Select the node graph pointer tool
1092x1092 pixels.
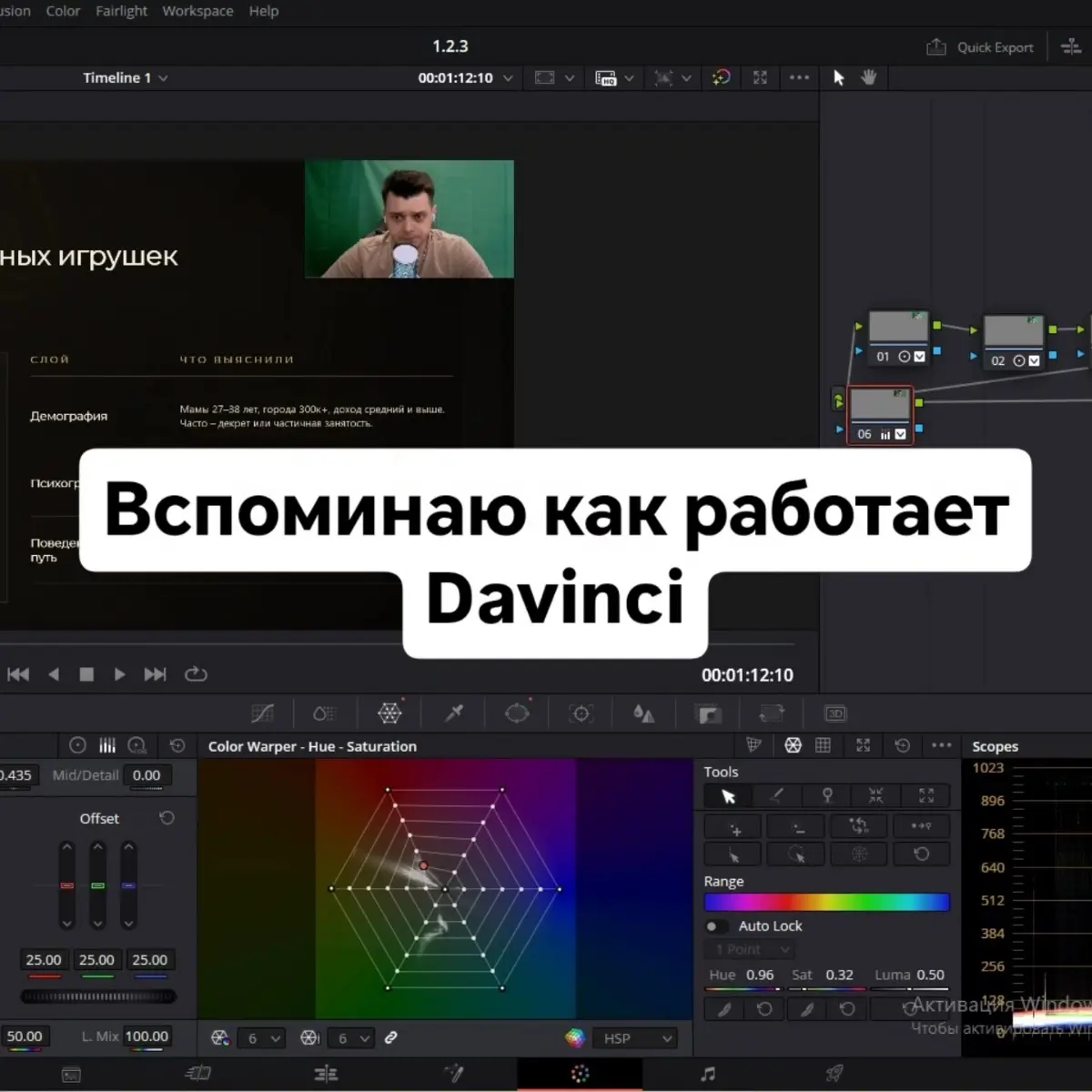click(839, 78)
